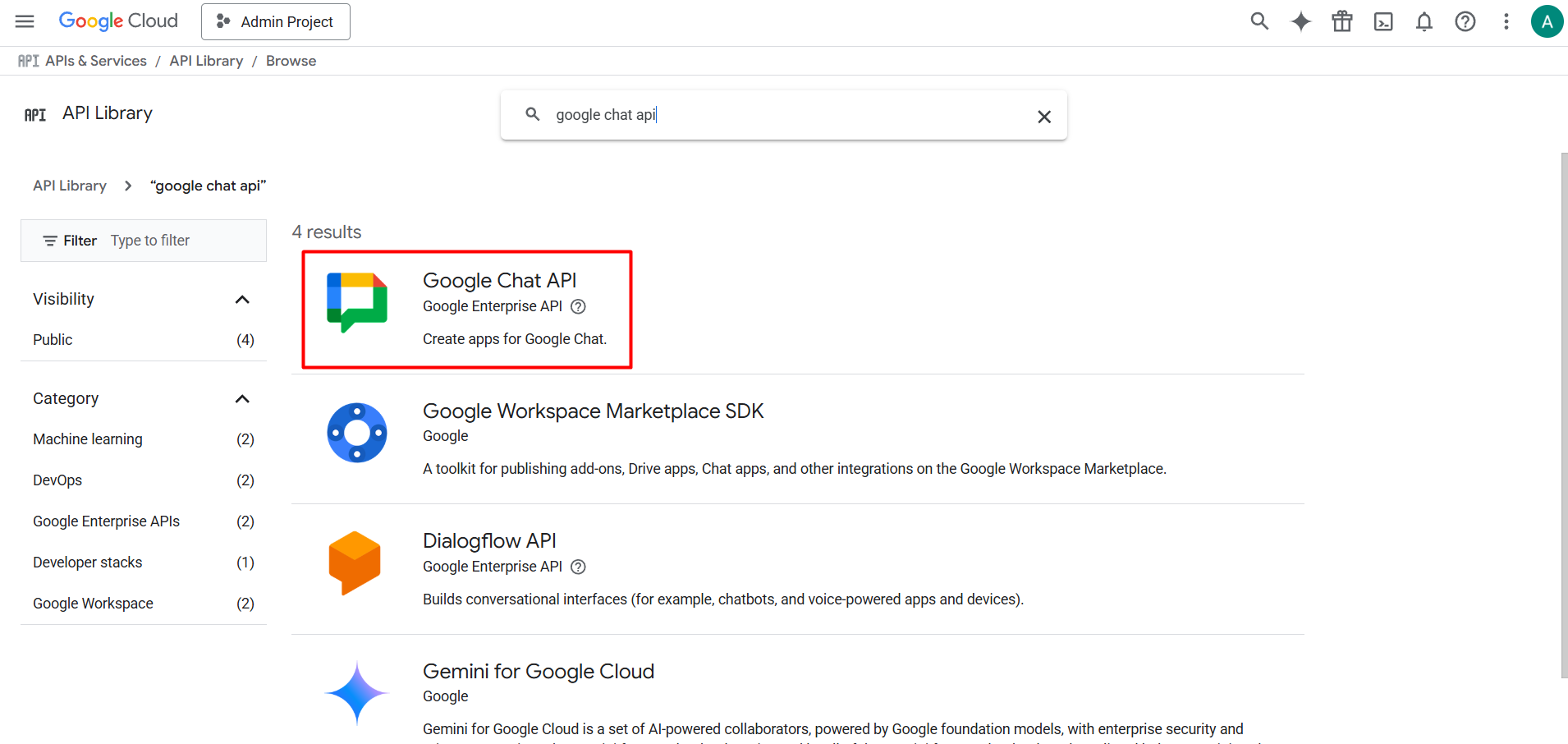
Task: Open the three-dot settings menu
Action: tap(1506, 21)
